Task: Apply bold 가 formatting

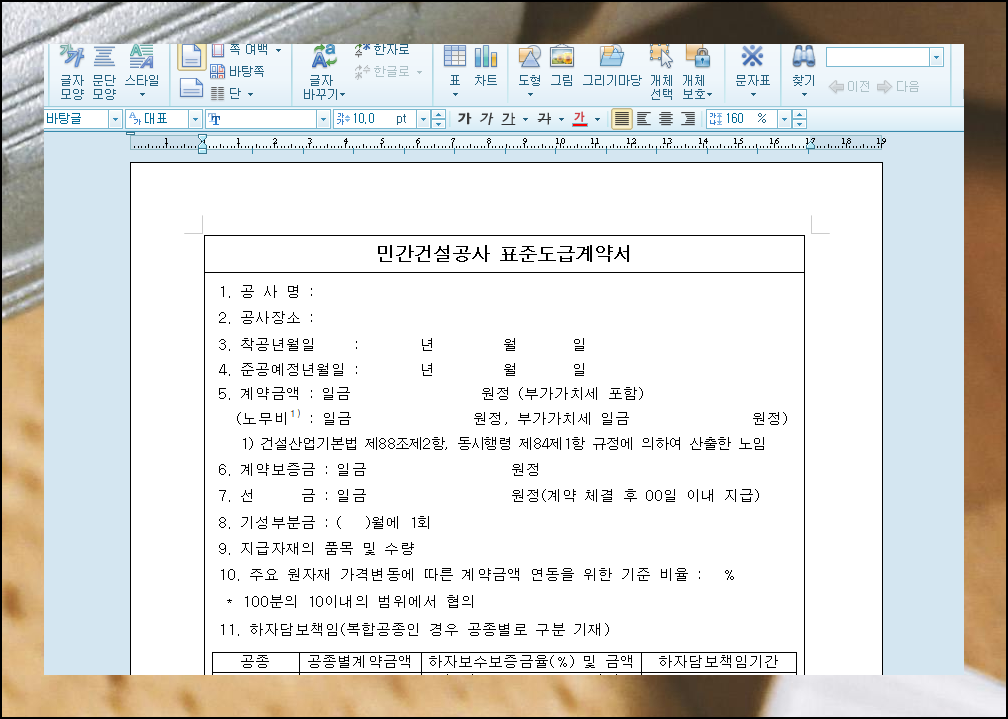Action: 464,119
